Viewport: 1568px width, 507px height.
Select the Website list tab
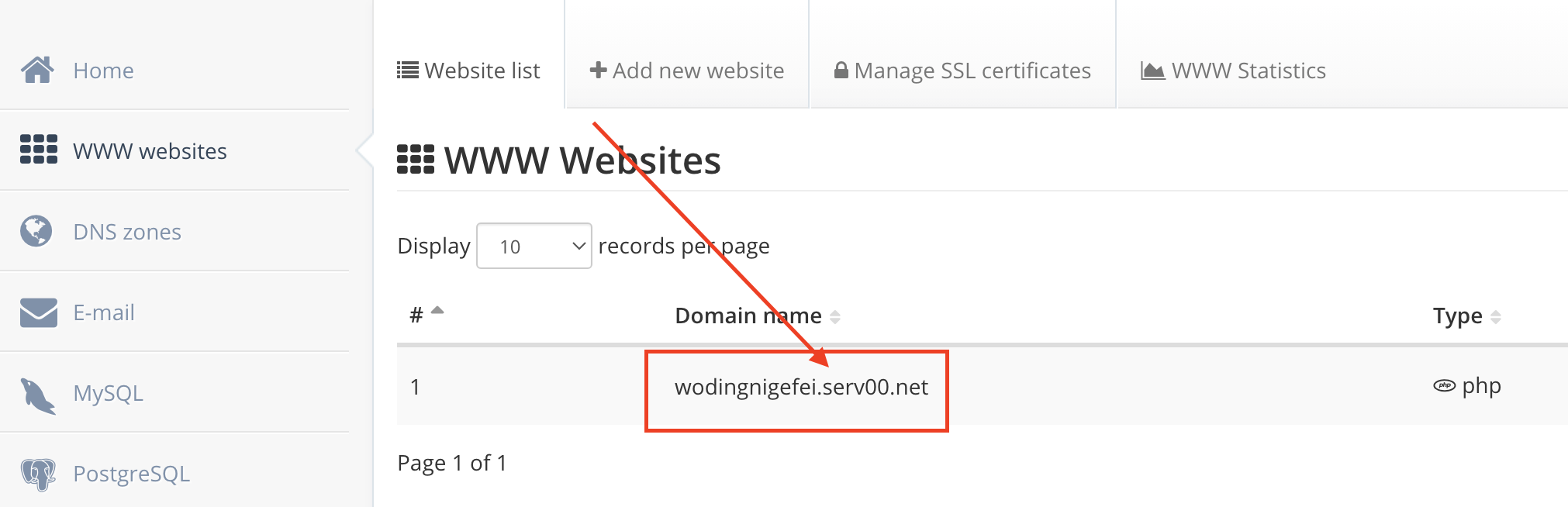468,71
